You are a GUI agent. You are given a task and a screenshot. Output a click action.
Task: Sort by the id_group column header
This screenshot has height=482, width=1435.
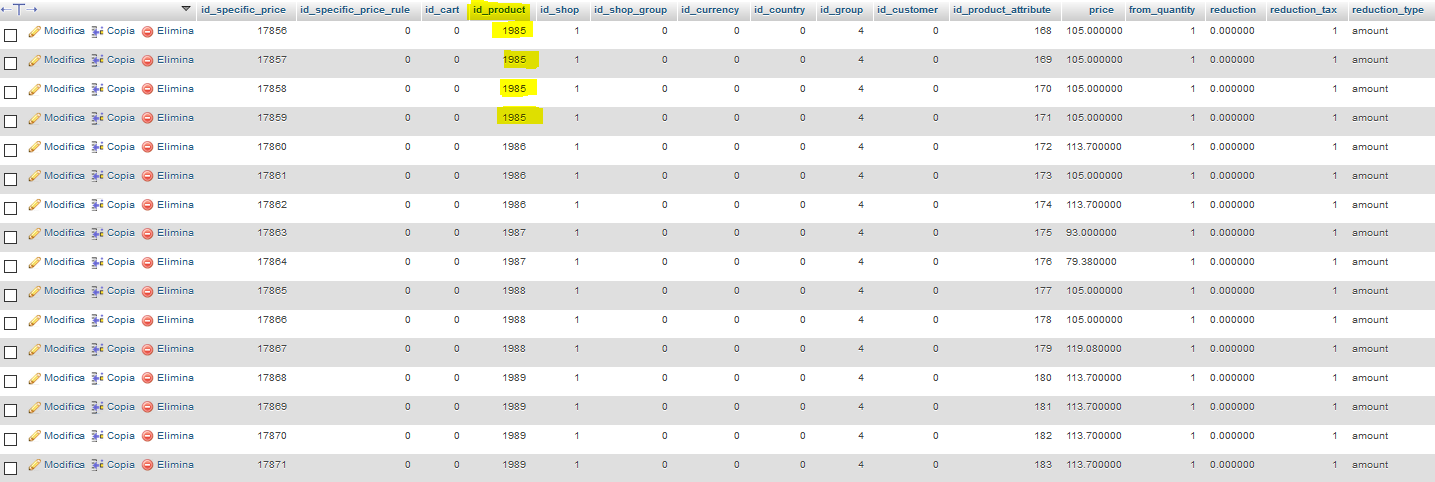841,10
